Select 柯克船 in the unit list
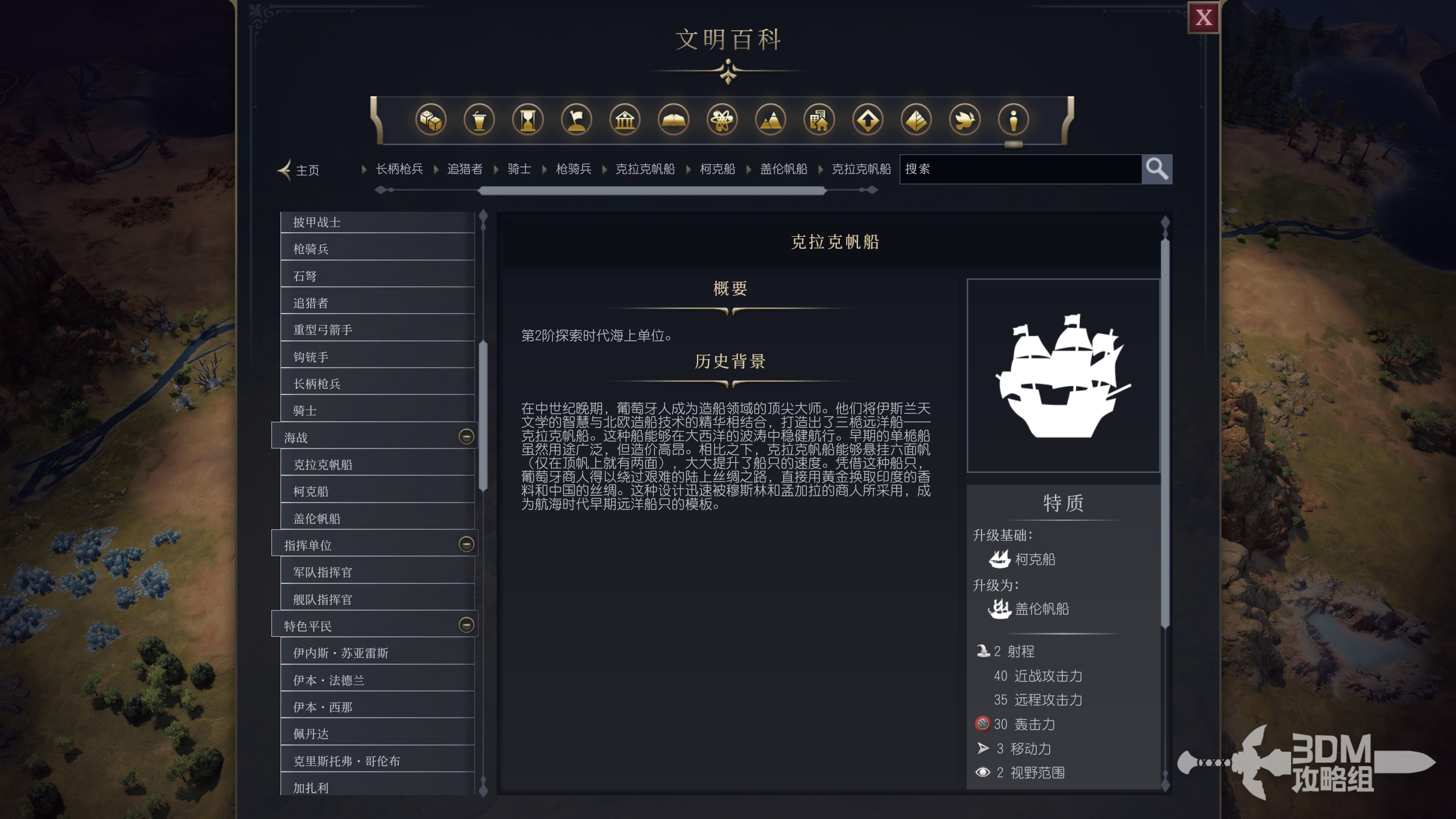 377,491
